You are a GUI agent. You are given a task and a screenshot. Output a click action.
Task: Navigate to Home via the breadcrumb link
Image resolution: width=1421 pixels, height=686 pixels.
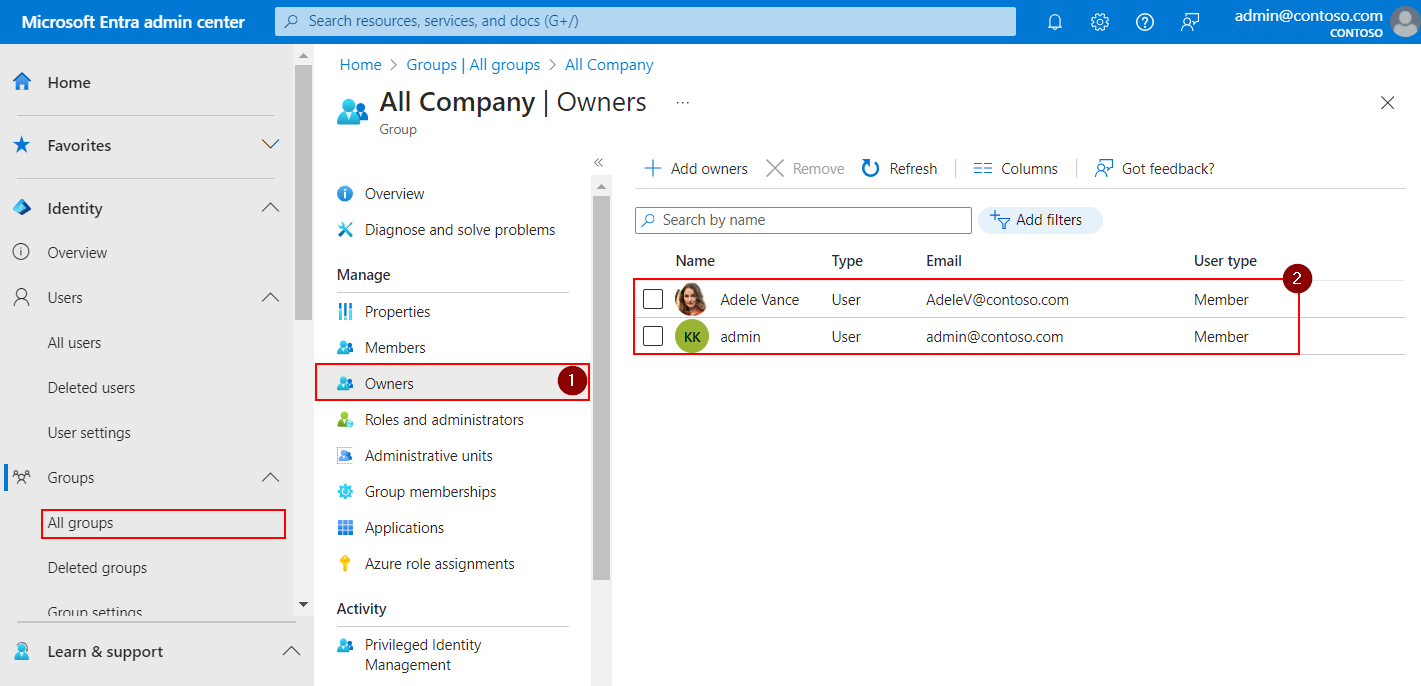(360, 64)
